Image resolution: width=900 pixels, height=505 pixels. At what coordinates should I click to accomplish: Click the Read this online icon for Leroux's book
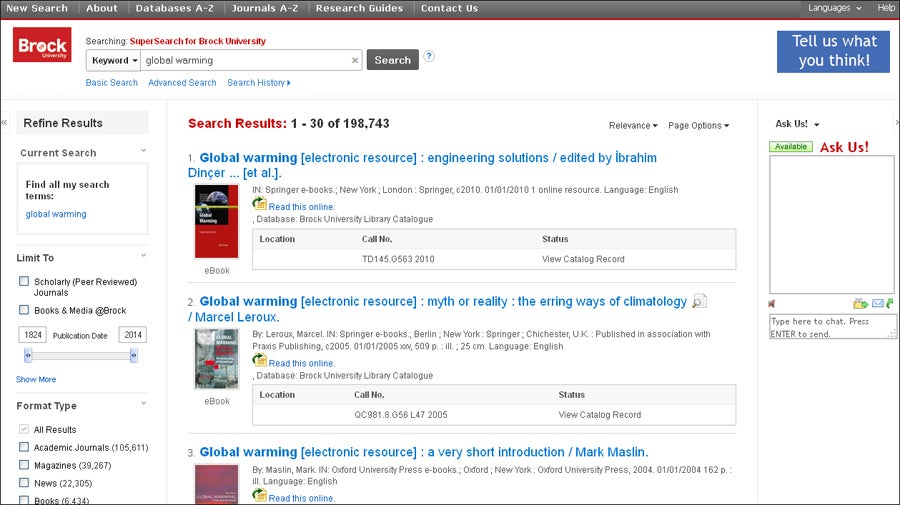click(259, 360)
